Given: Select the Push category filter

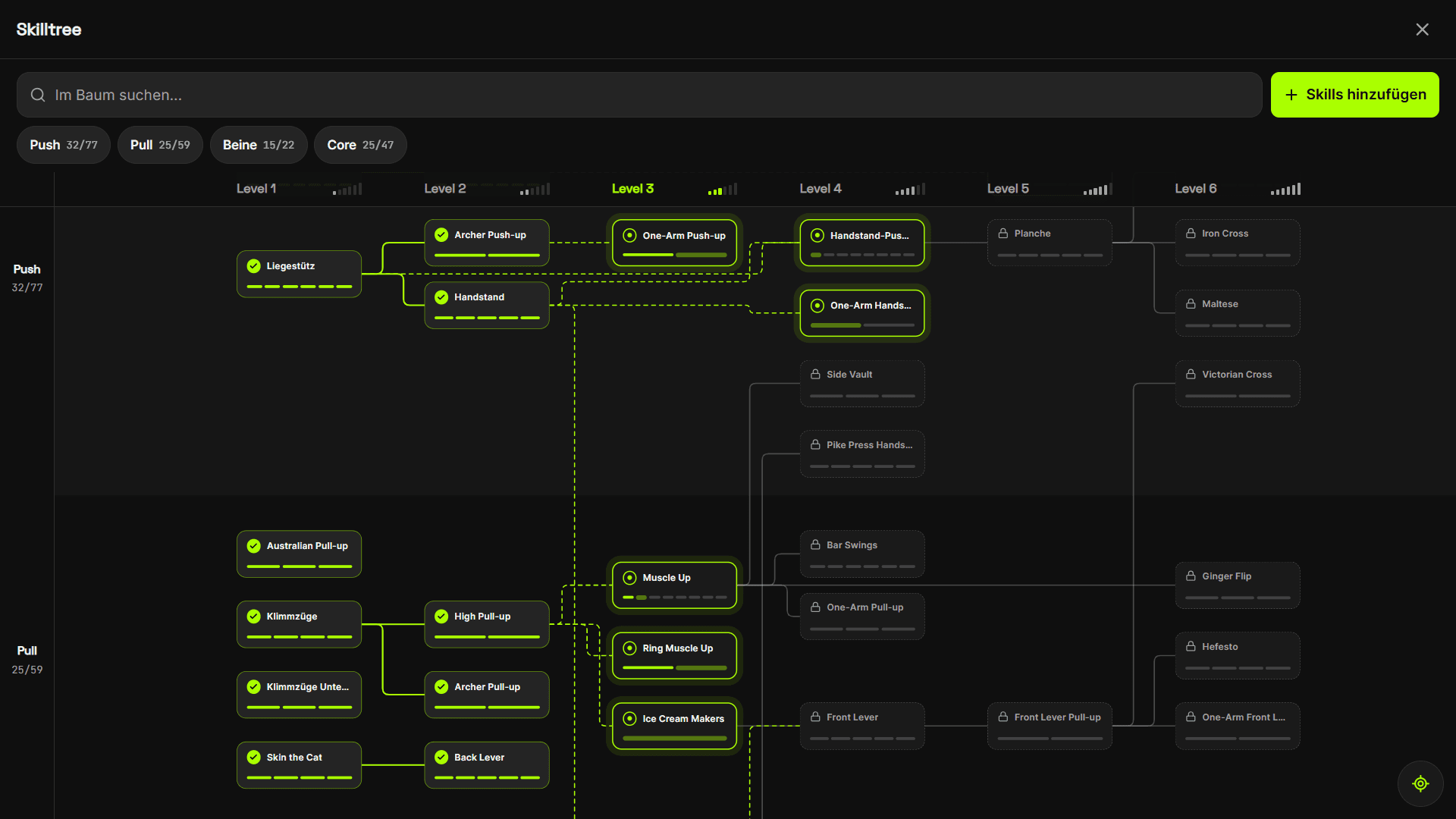Looking at the screenshot, I should point(64,145).
